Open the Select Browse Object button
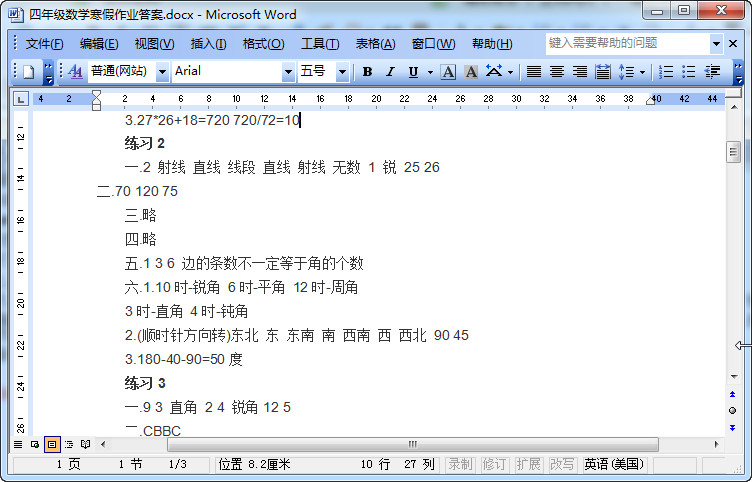The image size is (752, 482). pyautogui.click(x=733, y=411)
